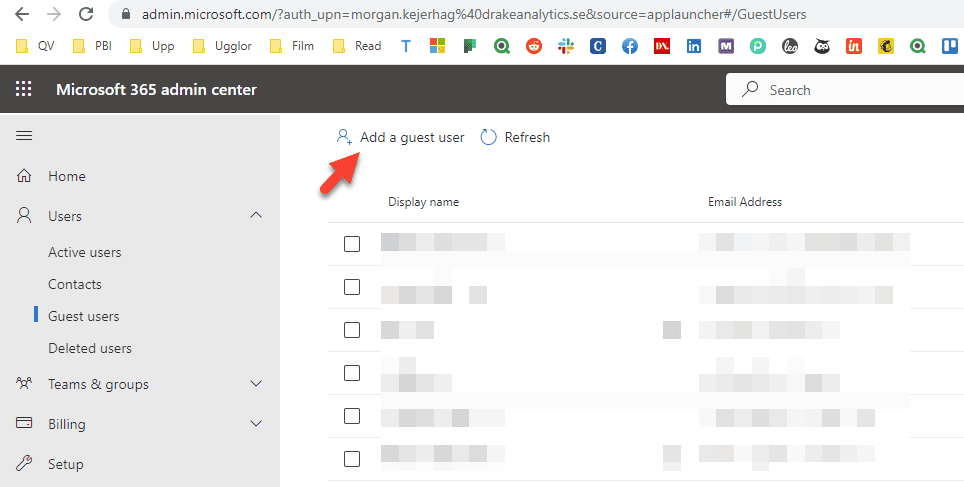Open the red DN bookmark

click(662, 46)
